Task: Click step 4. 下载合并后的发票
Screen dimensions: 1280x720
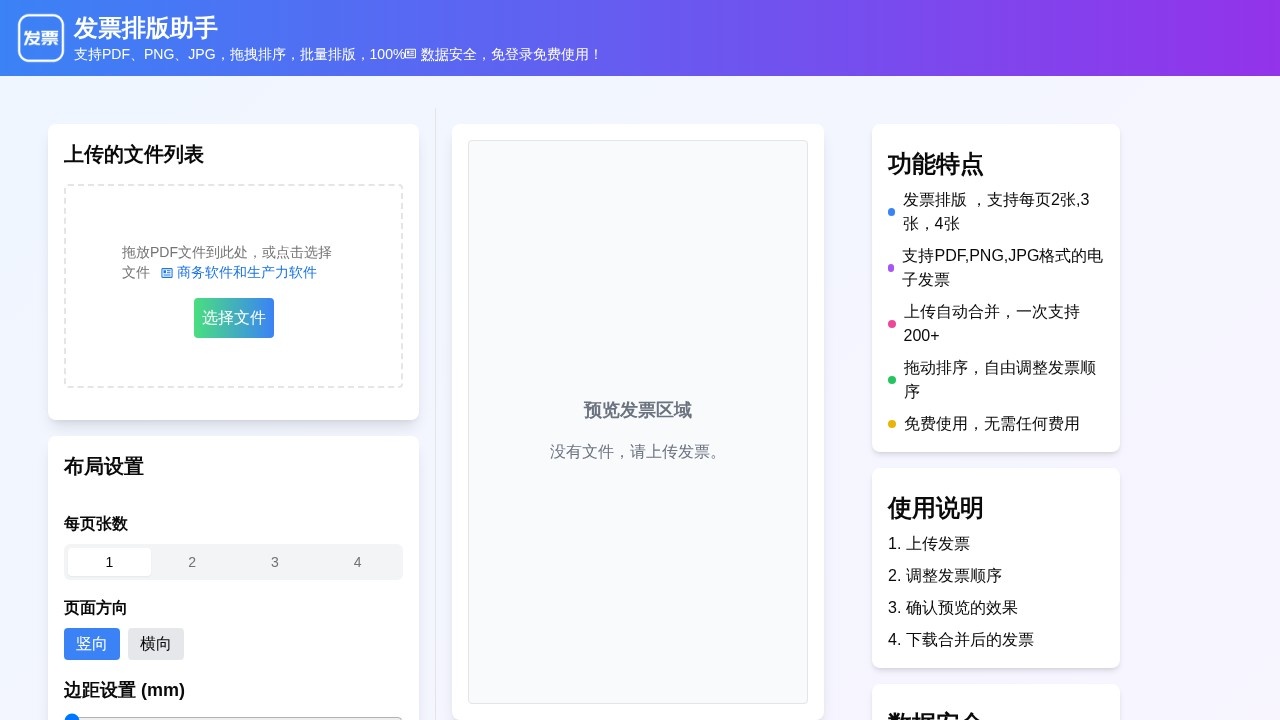Action: (x=961, y=640)
